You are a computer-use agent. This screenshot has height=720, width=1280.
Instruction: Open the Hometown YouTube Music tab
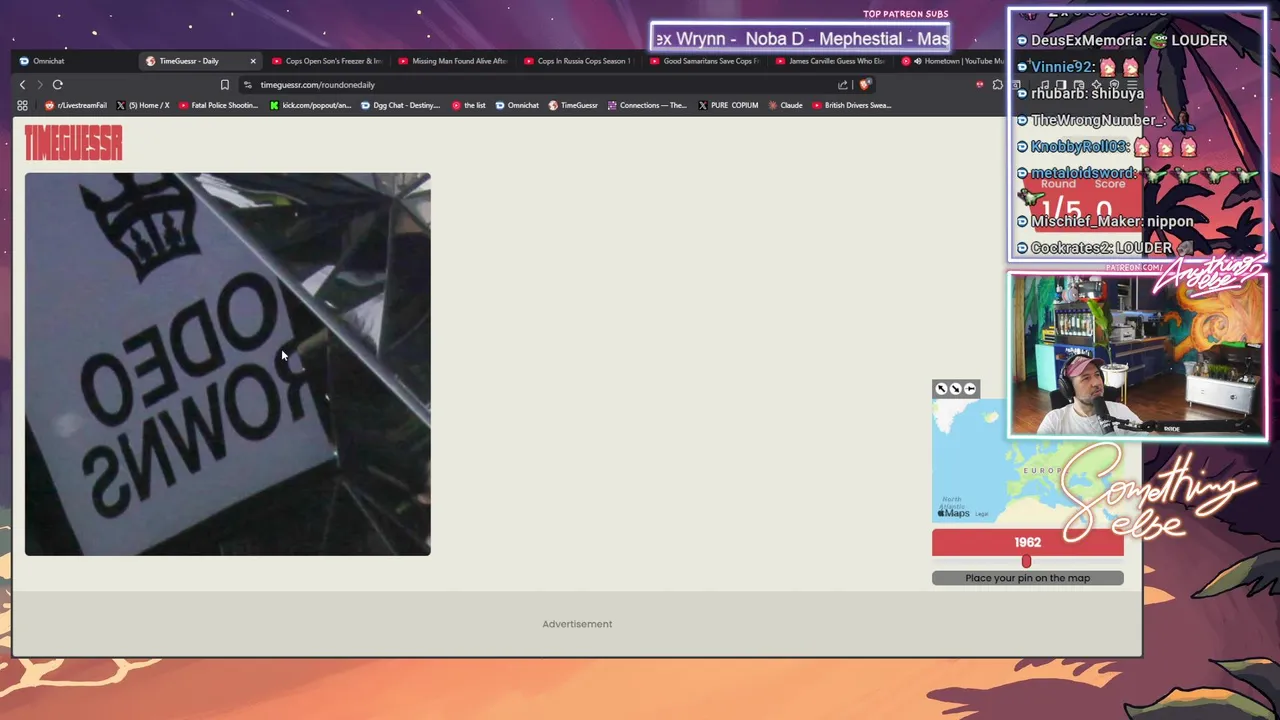coord(953,61)
